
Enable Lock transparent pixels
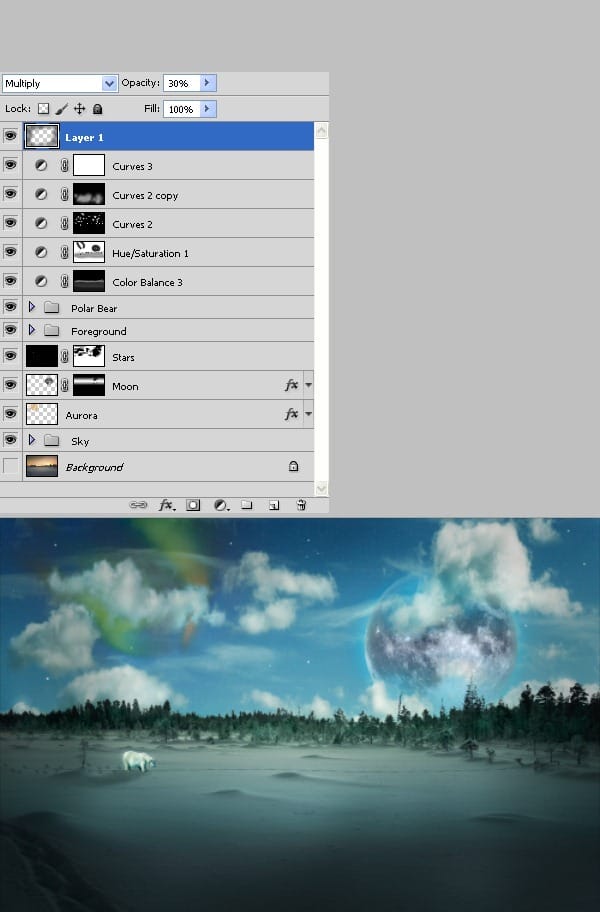point(43,109)
